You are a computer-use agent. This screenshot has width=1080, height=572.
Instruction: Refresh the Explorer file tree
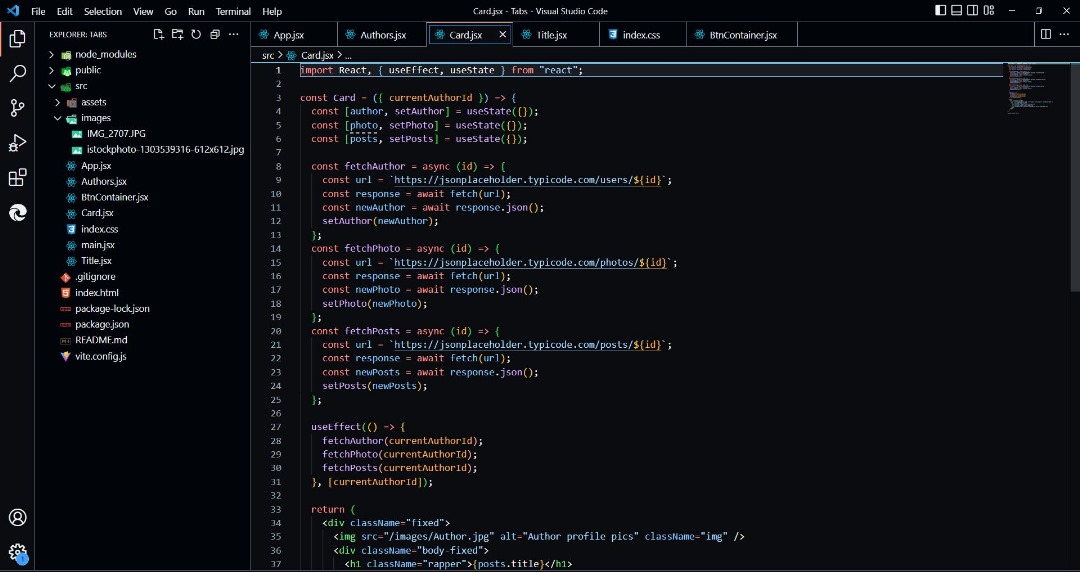point(196,34)
